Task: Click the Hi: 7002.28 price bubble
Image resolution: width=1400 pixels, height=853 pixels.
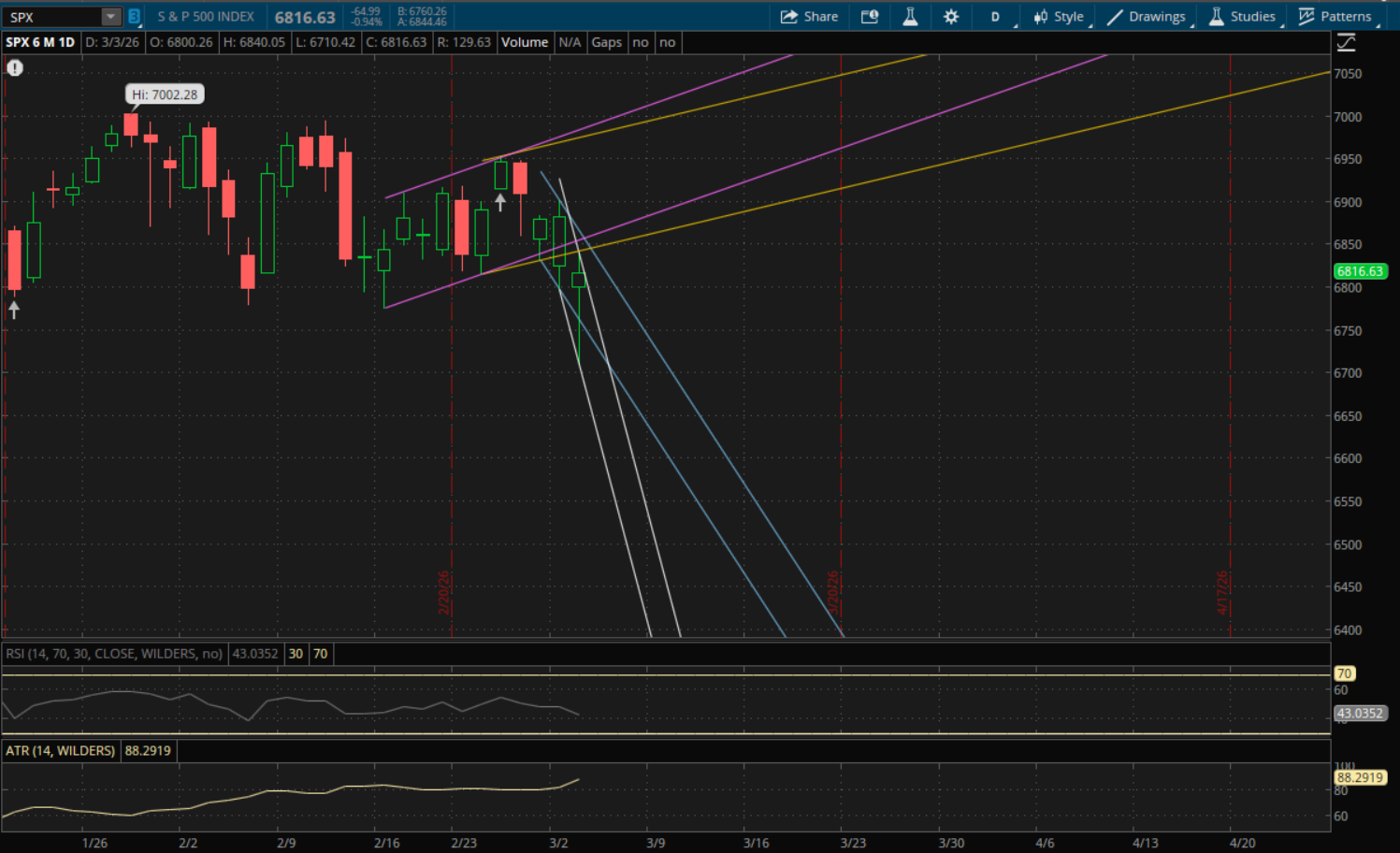Action: [x=165, y=94]
